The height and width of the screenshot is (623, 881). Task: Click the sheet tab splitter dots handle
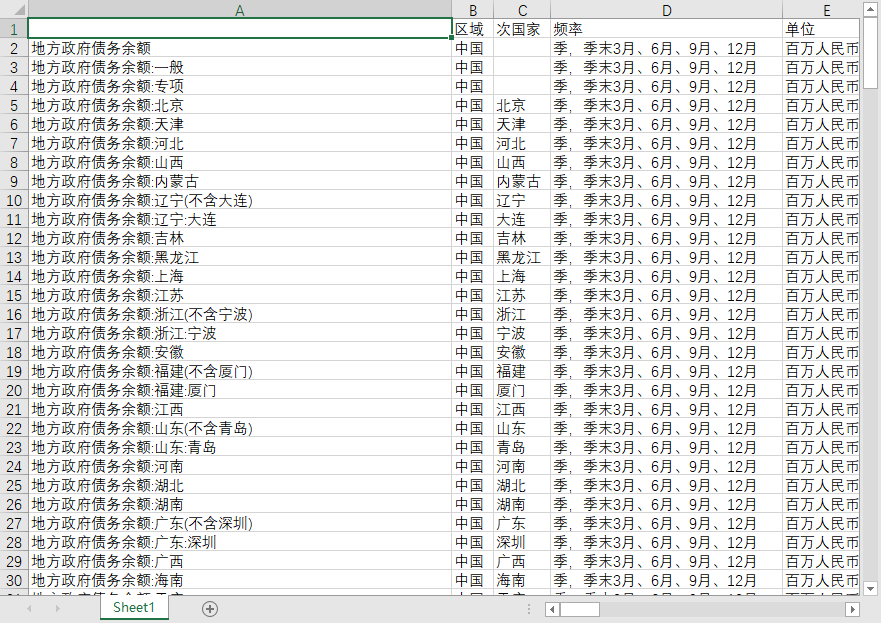(x=529, y=609)
